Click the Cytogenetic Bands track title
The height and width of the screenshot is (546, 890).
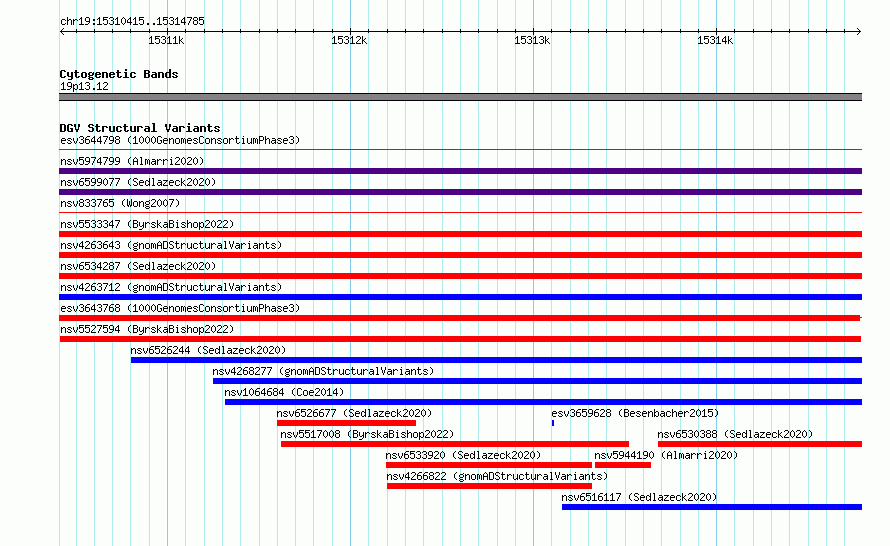tap(119, 74)
